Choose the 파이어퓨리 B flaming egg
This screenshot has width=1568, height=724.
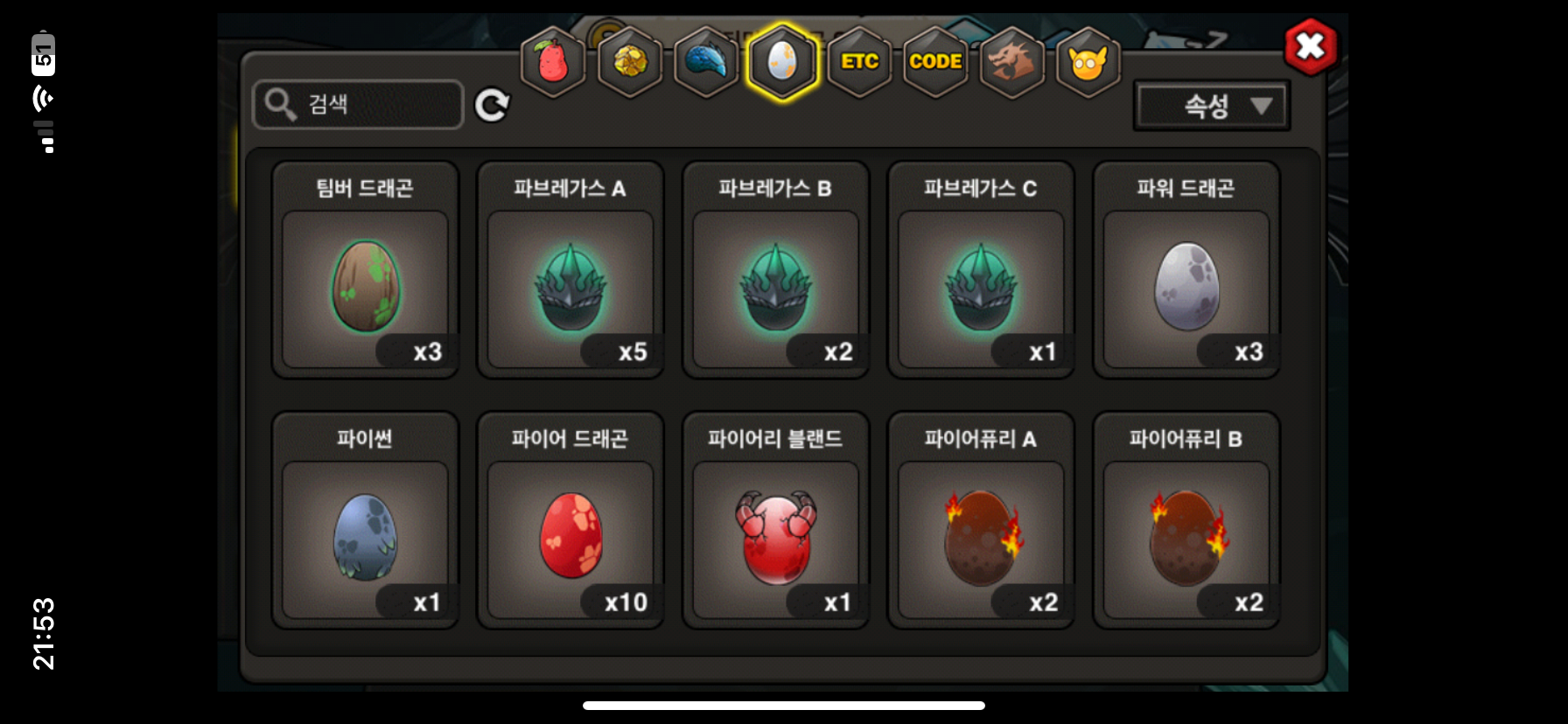click(x=1186, y=520)
